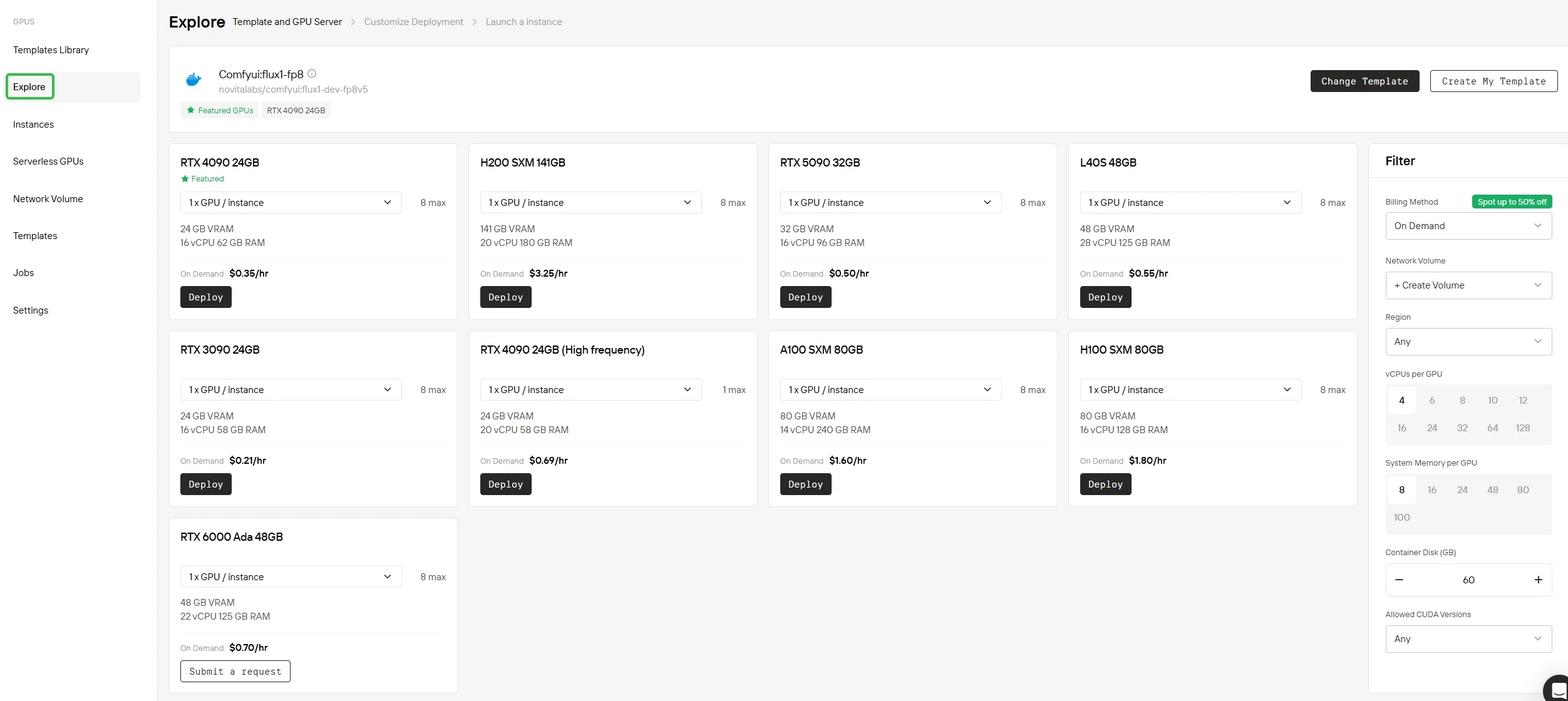Deploy the H200 SXM 141GB GPU

506,297
